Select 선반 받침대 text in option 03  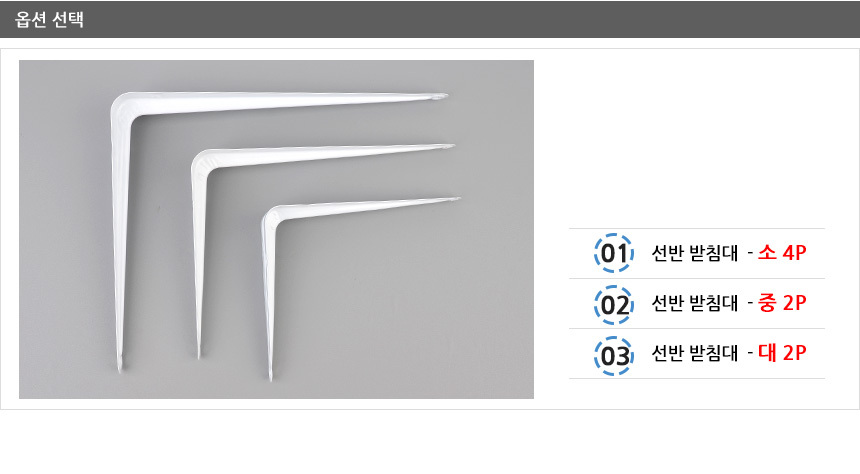point(694,353)
